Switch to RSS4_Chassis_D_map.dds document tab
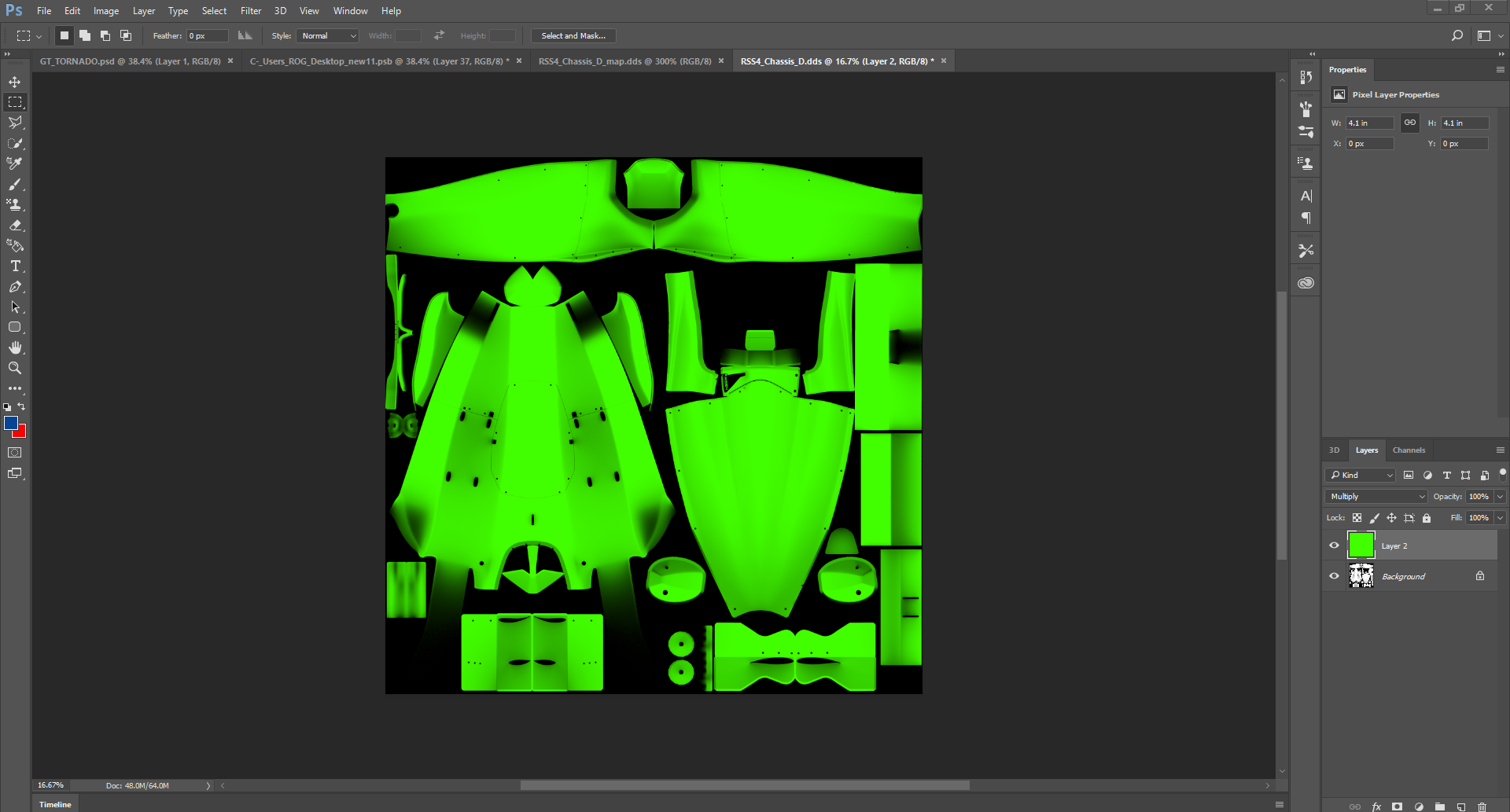 tap(625, 61)
